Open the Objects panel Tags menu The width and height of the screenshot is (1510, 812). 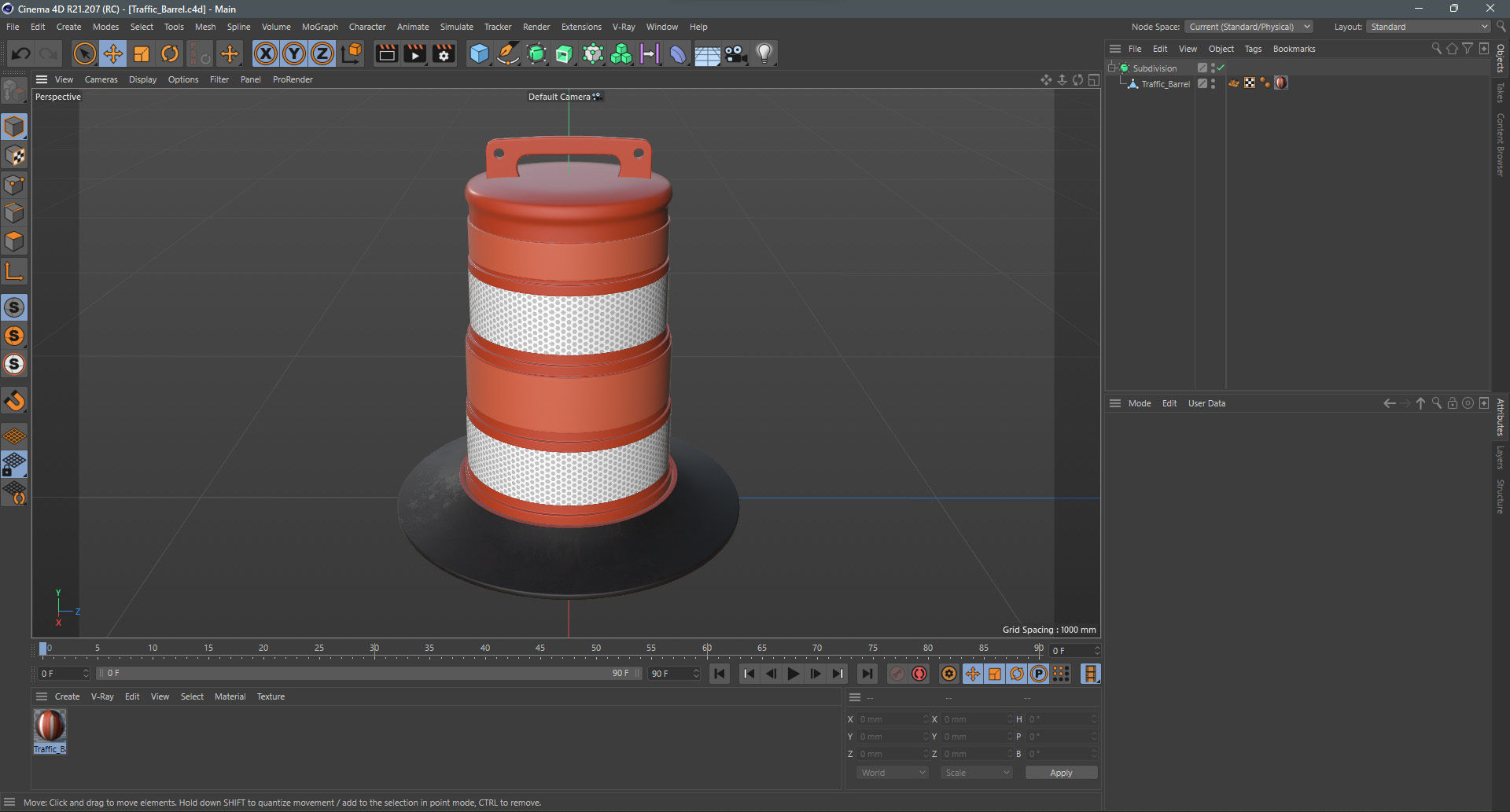1253,49
